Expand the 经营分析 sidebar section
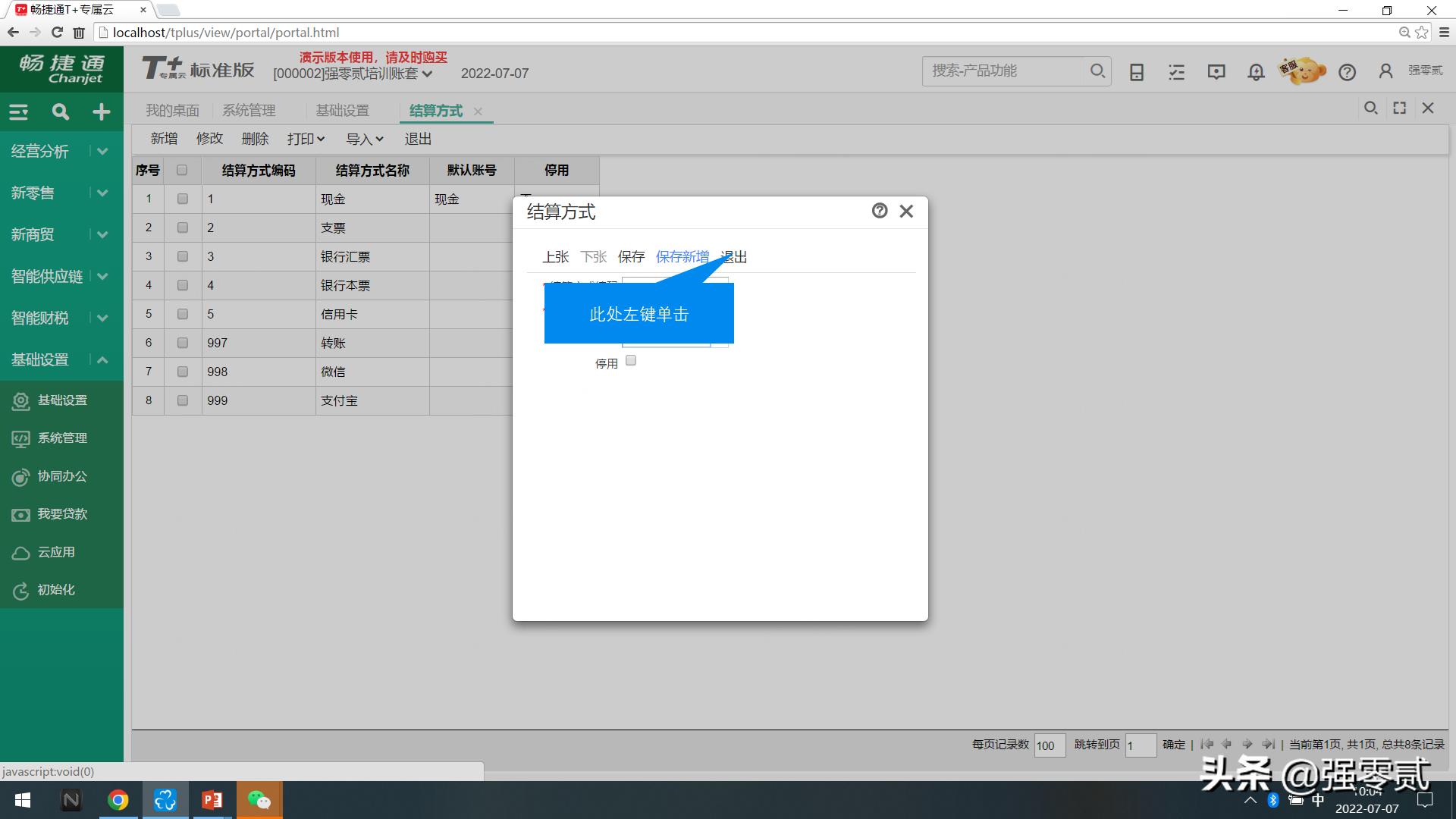 pyautogui.click(x=102, y=151)
